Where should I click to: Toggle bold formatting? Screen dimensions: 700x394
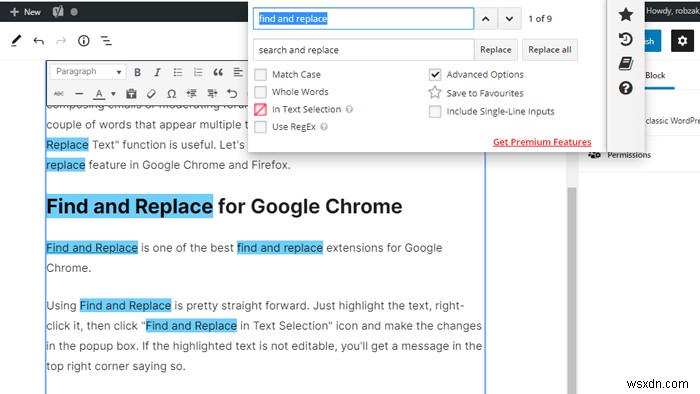[138, 72]
